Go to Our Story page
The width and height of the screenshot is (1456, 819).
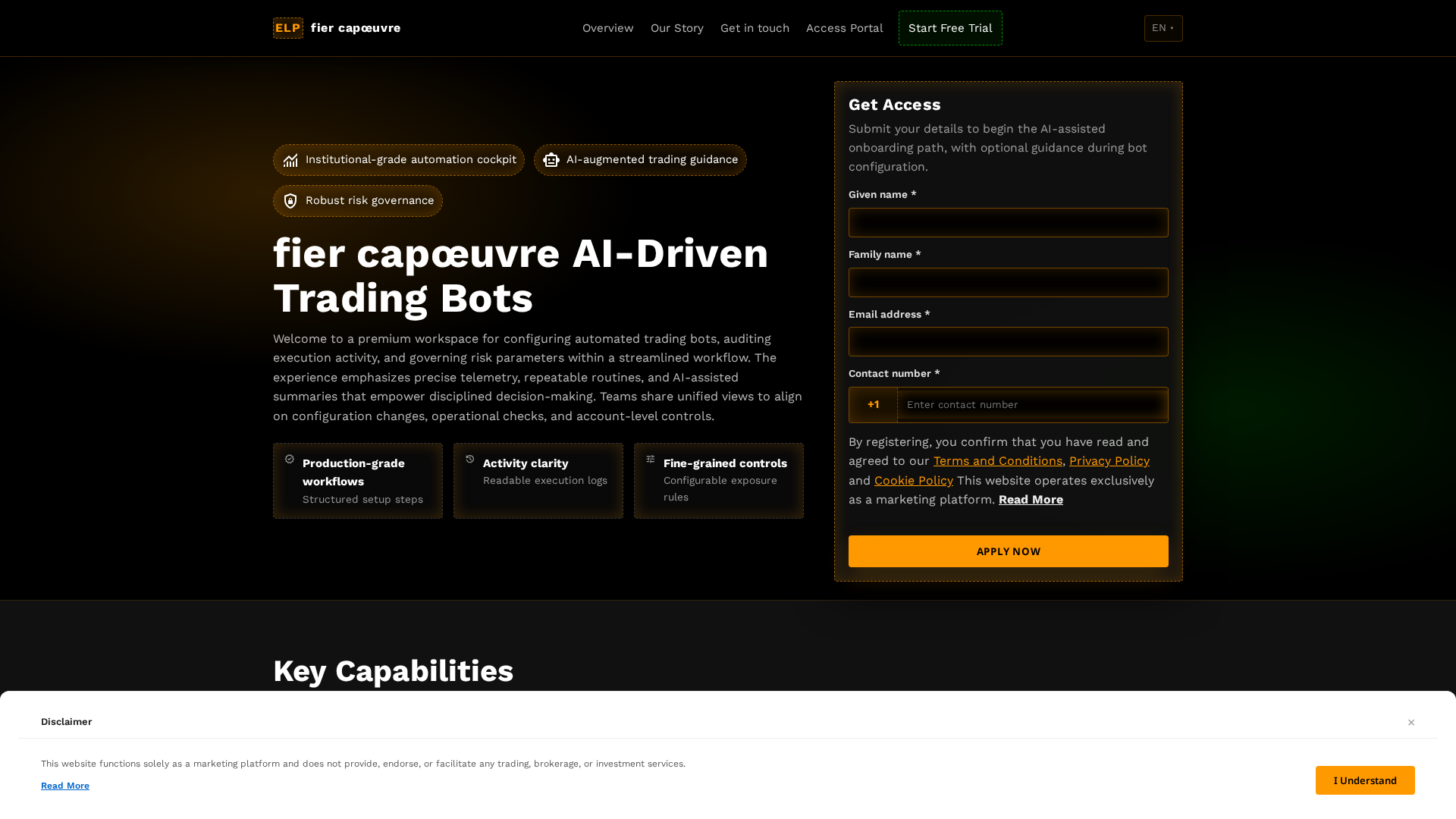(677, 28)
